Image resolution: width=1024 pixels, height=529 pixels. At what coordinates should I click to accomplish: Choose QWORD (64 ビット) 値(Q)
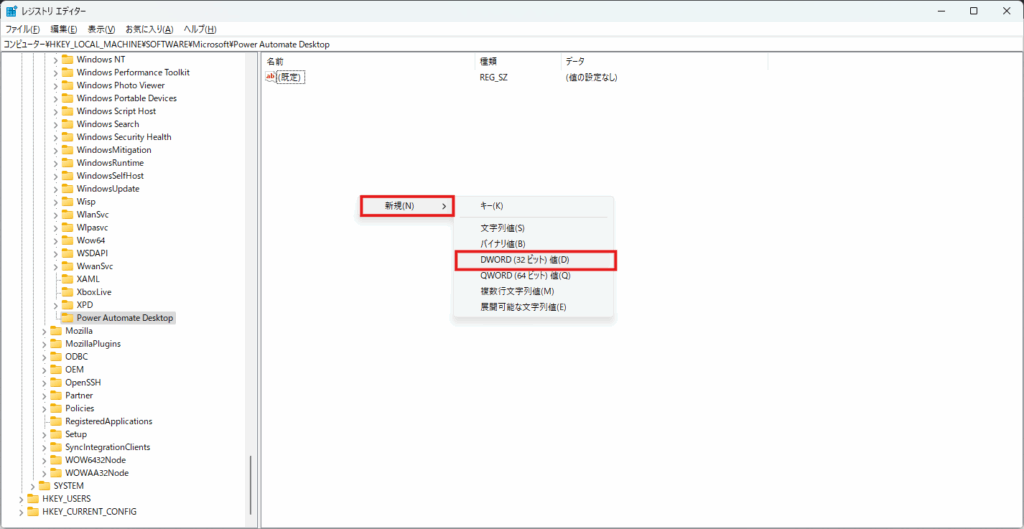[534, 276]
